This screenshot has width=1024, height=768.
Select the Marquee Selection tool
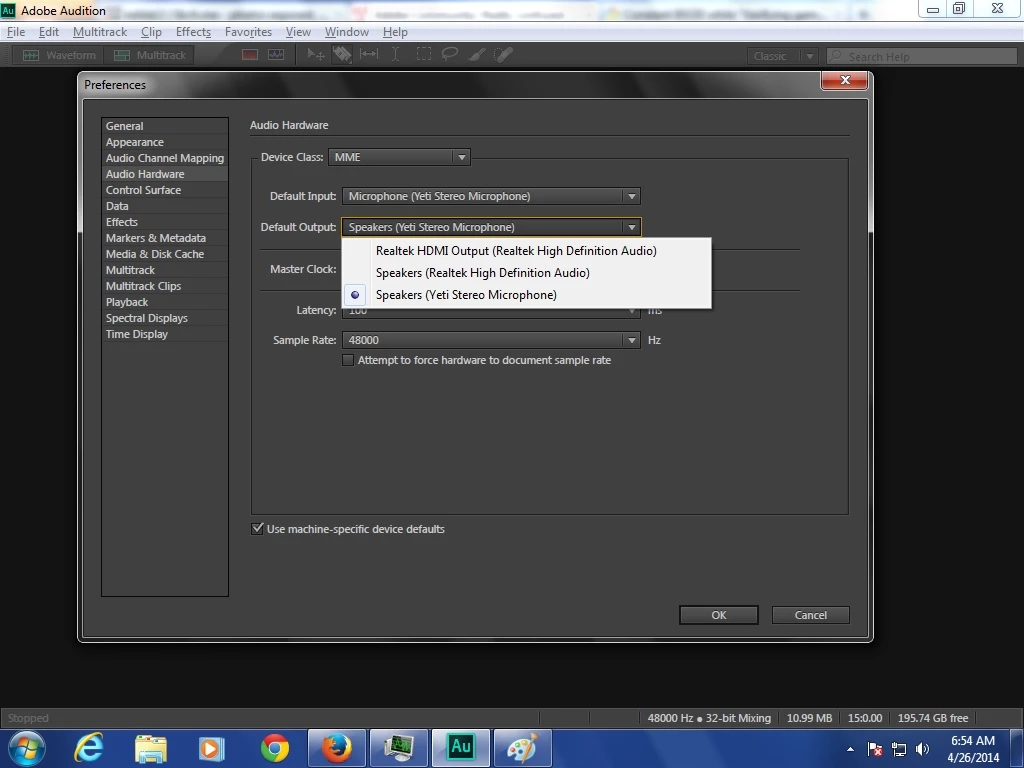424,55
